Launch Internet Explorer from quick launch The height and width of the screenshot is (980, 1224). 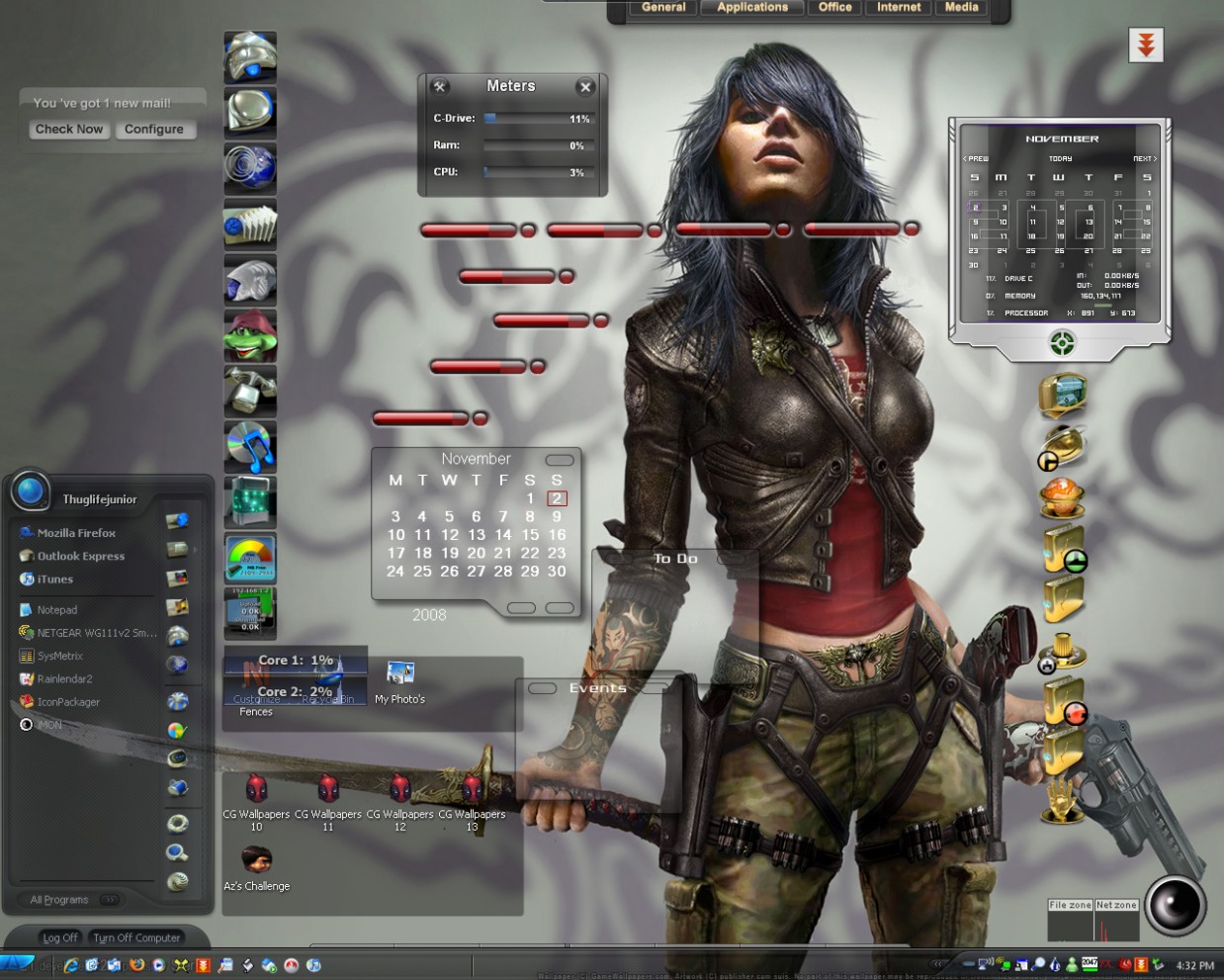coord(71,965)
